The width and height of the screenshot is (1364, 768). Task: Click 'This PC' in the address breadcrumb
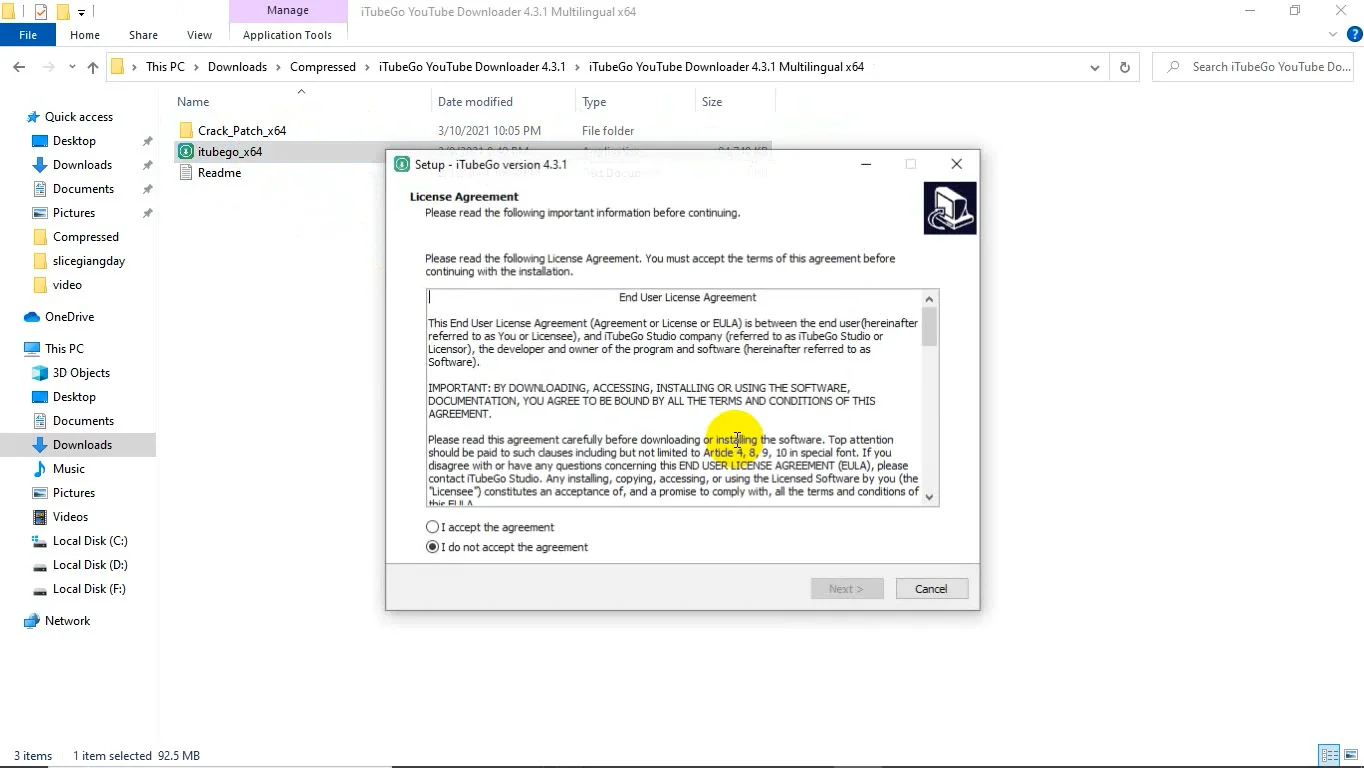(x=165, y=67)
